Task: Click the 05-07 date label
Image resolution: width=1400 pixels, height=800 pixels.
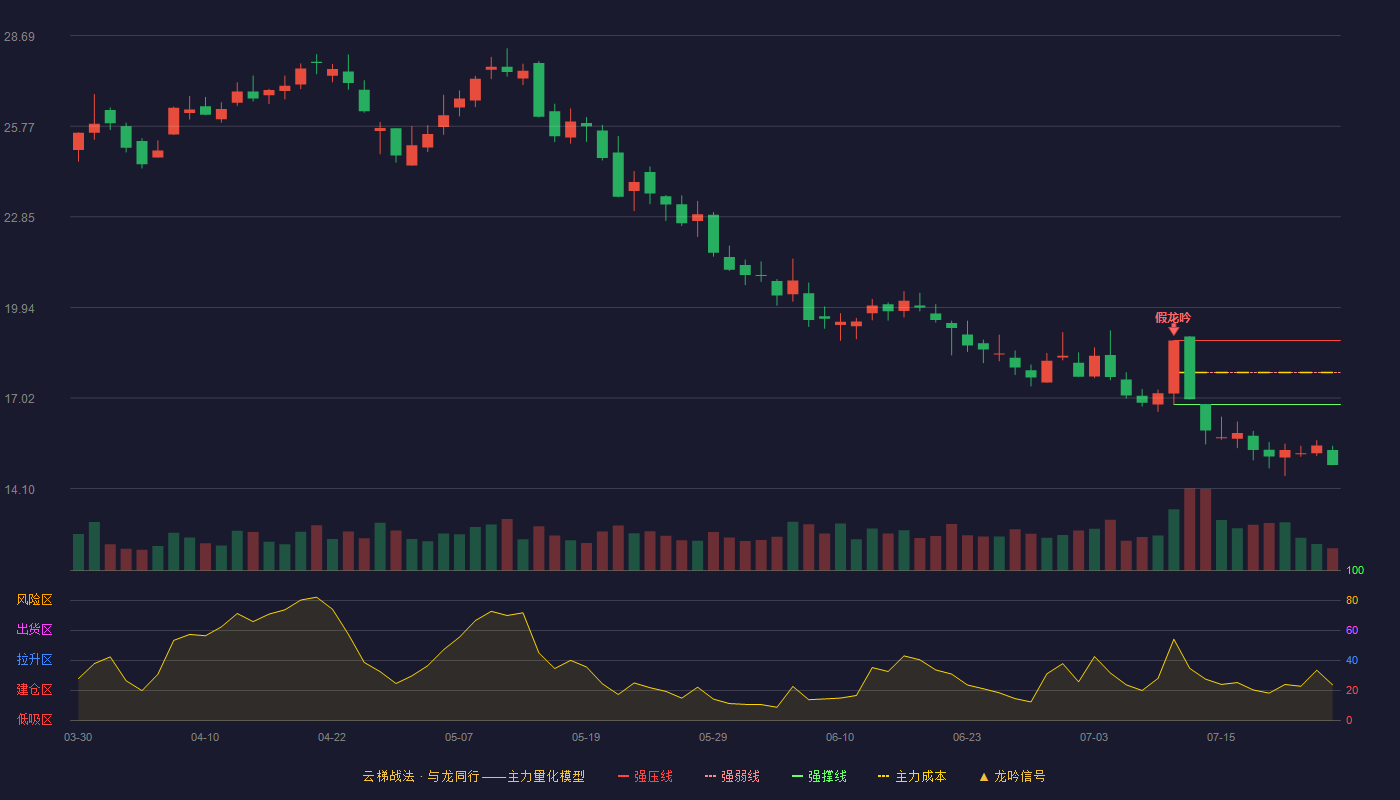Action: 459,737
